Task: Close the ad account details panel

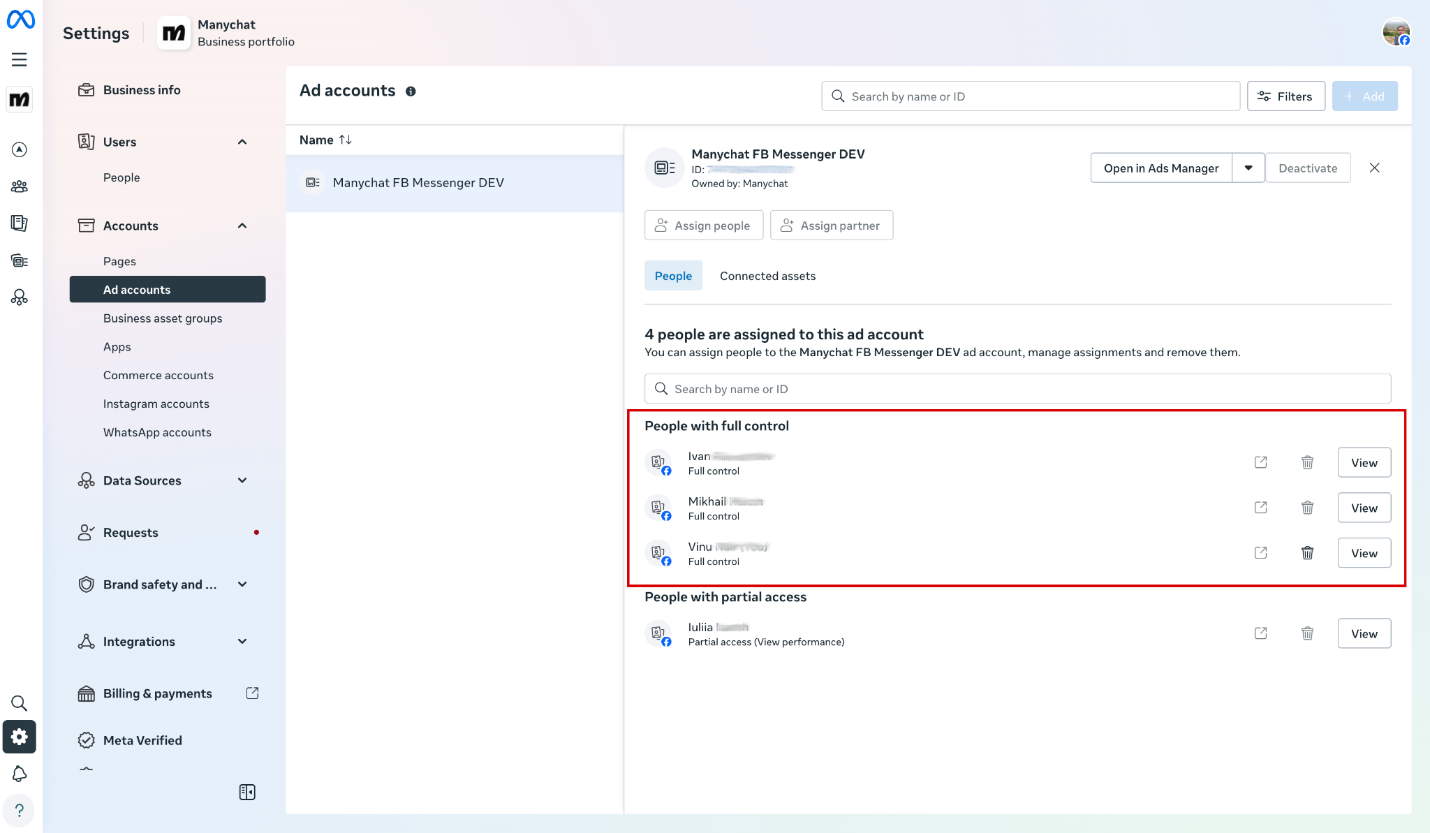Action: pos(1374,168)
